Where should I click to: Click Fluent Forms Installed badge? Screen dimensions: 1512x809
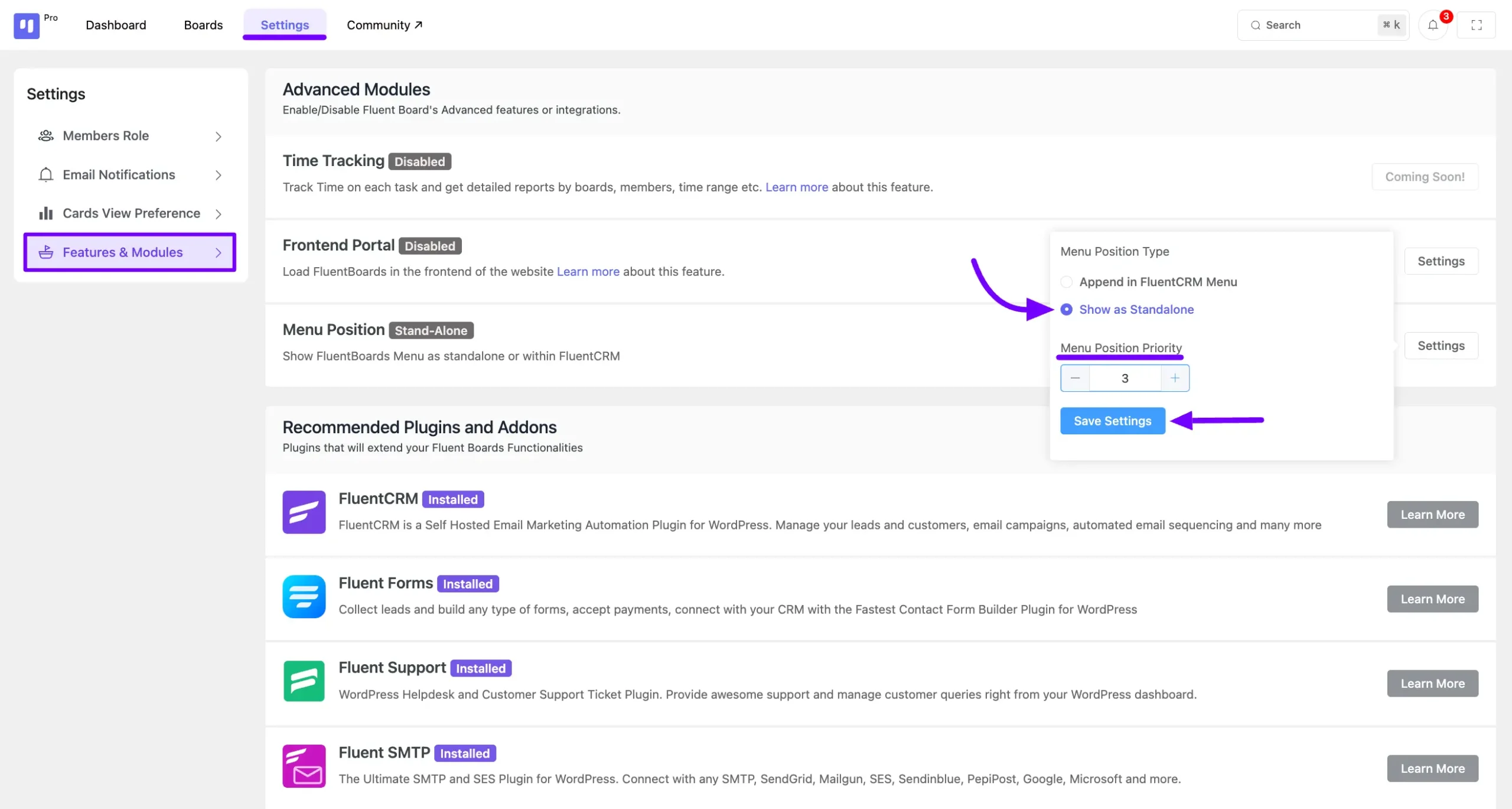point(468,584)
